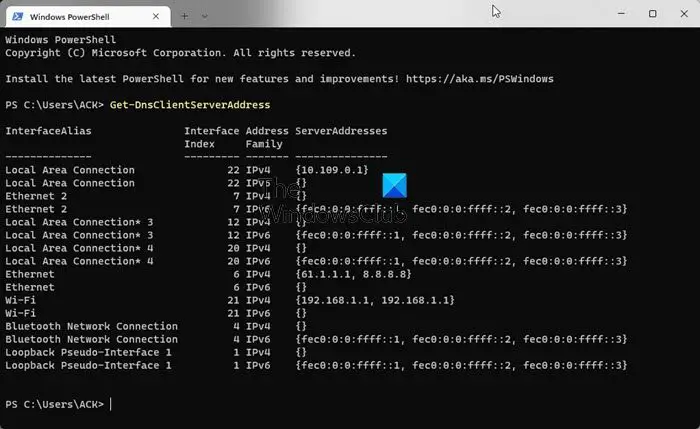Click the ServerAddresses column header

pos(341,131)
